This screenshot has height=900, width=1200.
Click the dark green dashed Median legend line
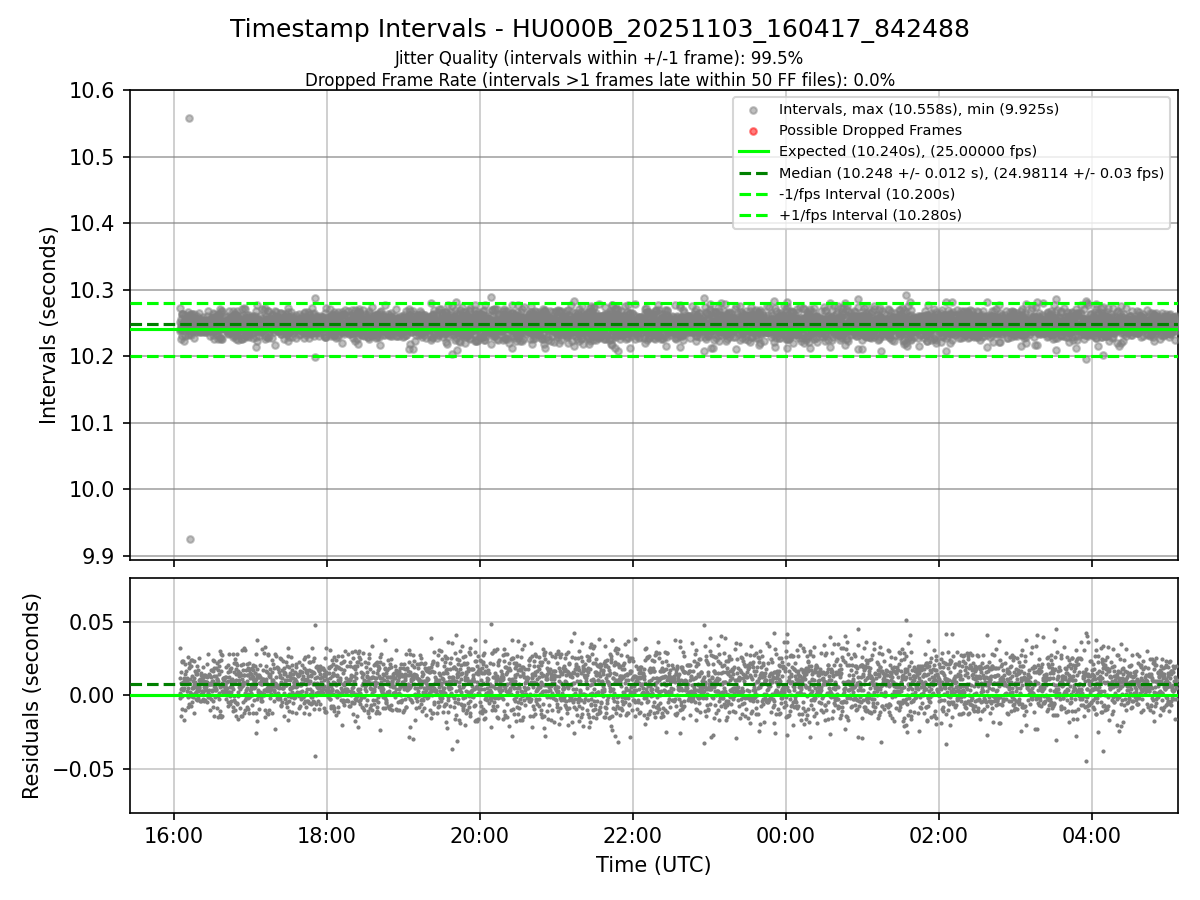(x=754, y=173)
